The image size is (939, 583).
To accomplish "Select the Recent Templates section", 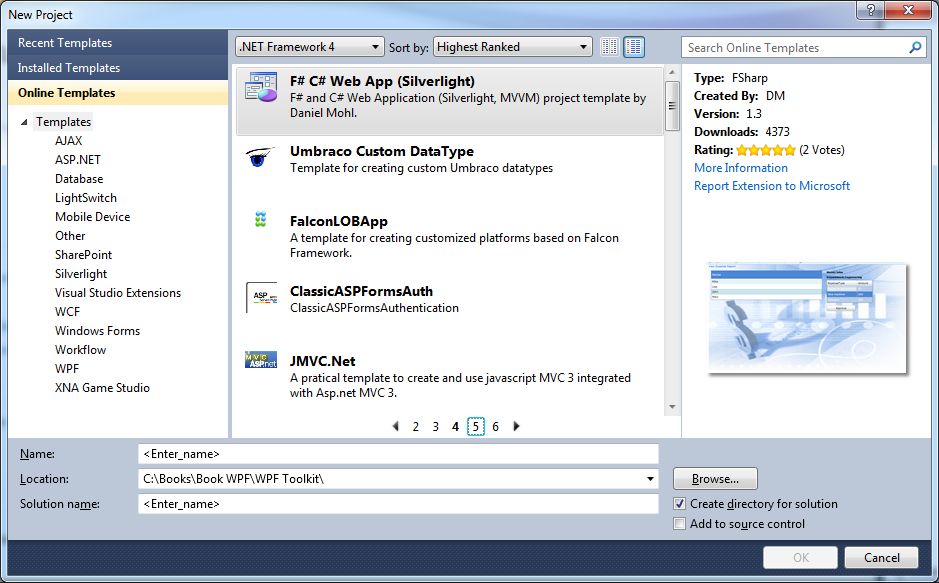I will pos(62,42).
